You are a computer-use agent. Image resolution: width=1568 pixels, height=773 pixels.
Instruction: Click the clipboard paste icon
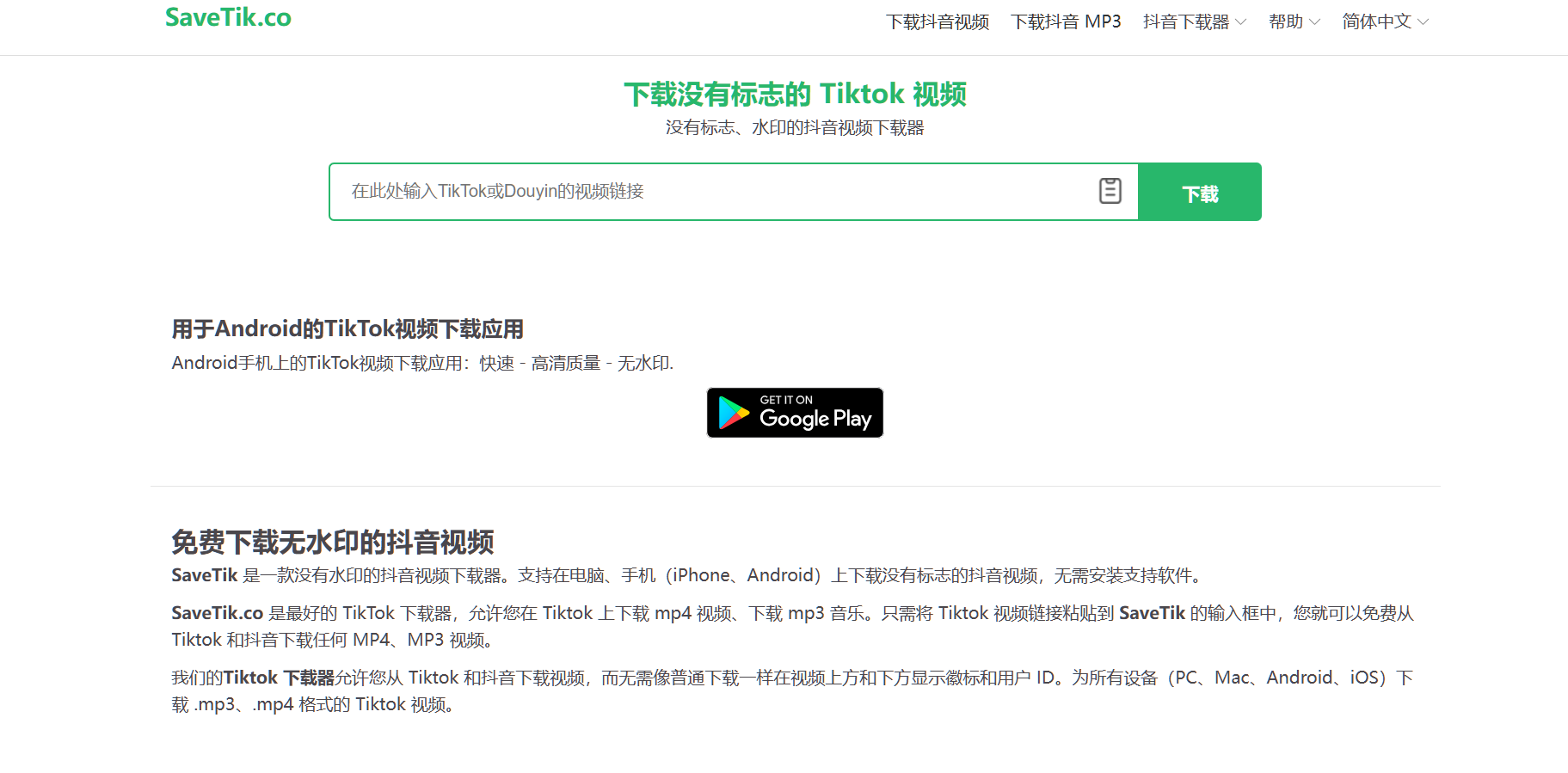point(1110,191)
